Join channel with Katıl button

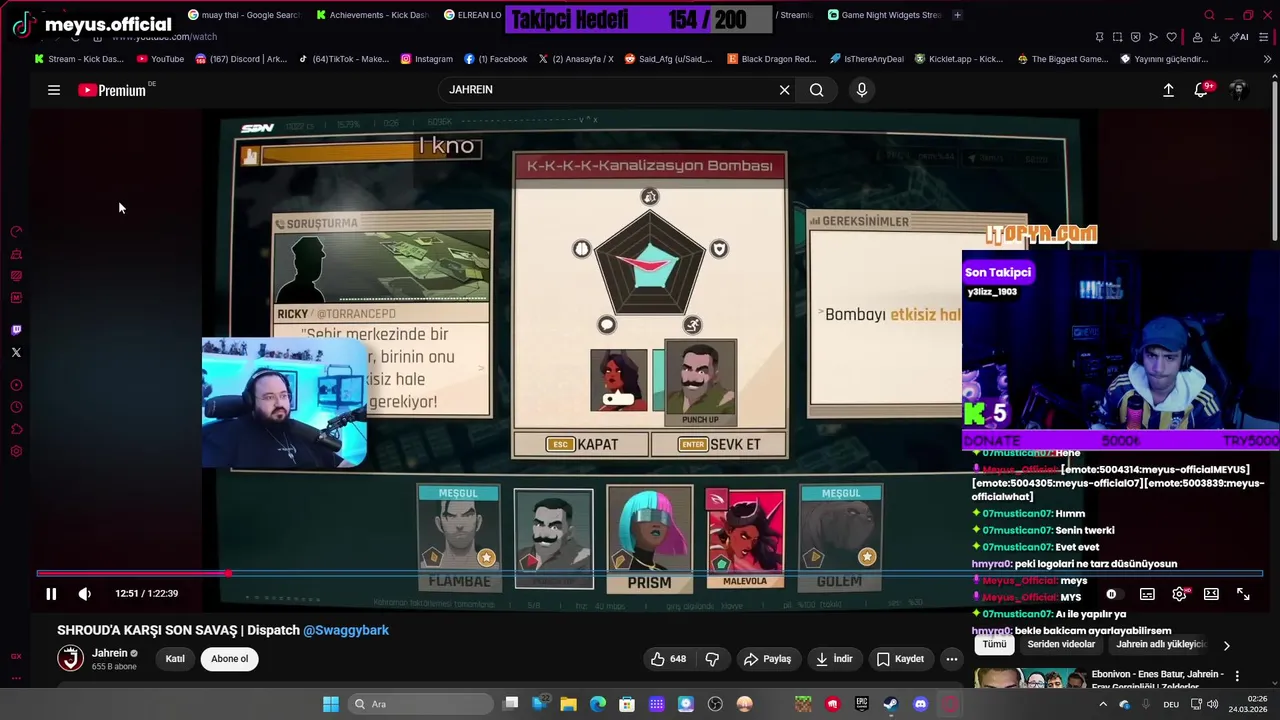(175, 659)
